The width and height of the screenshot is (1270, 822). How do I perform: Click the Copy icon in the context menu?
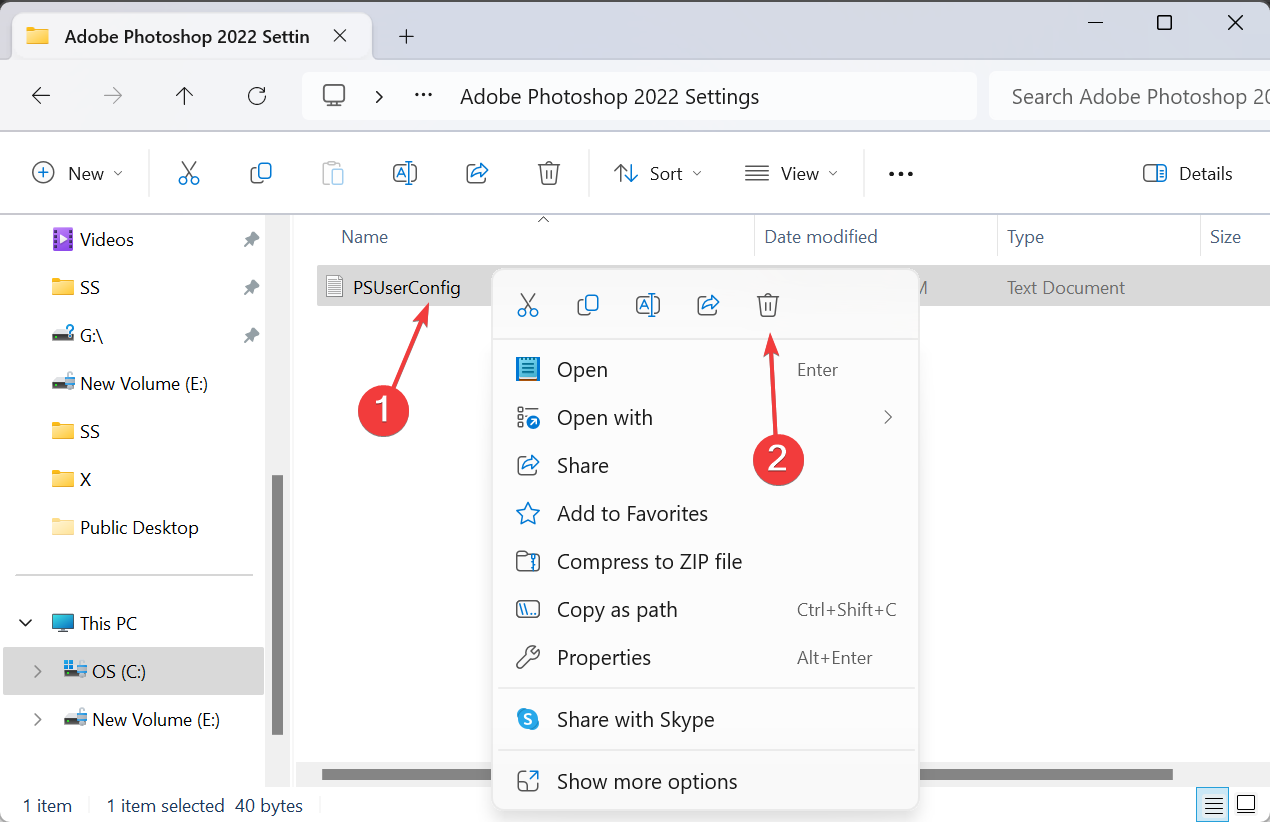588,305
